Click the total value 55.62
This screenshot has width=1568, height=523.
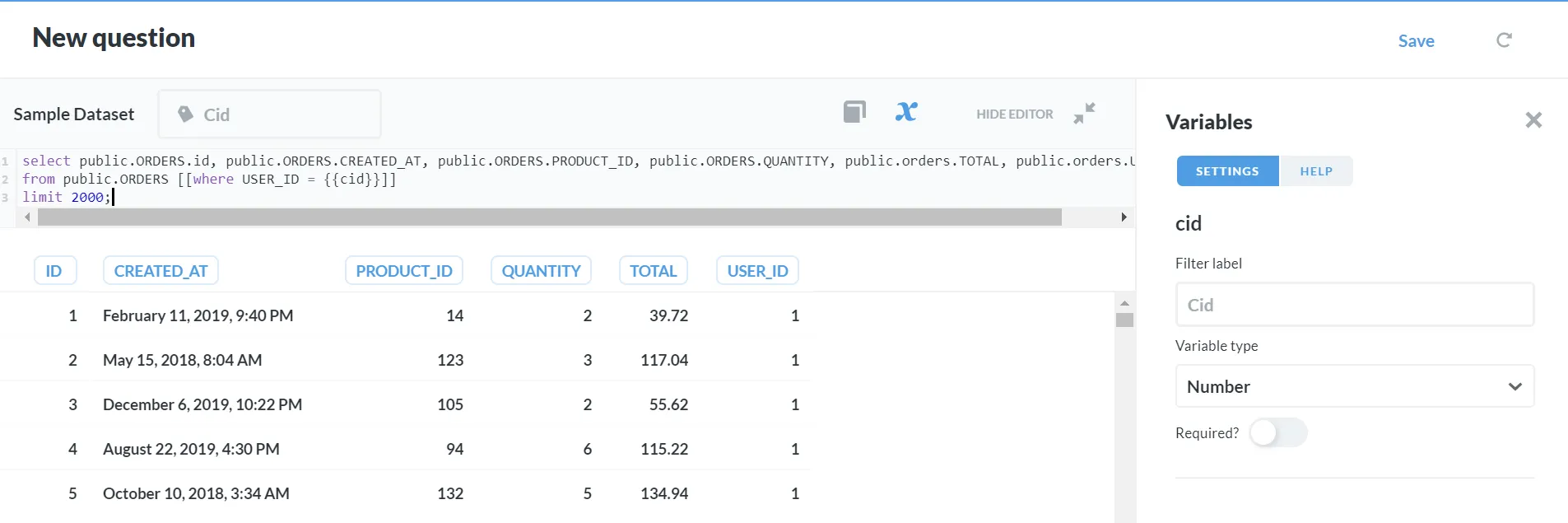(x=668, y=404)
